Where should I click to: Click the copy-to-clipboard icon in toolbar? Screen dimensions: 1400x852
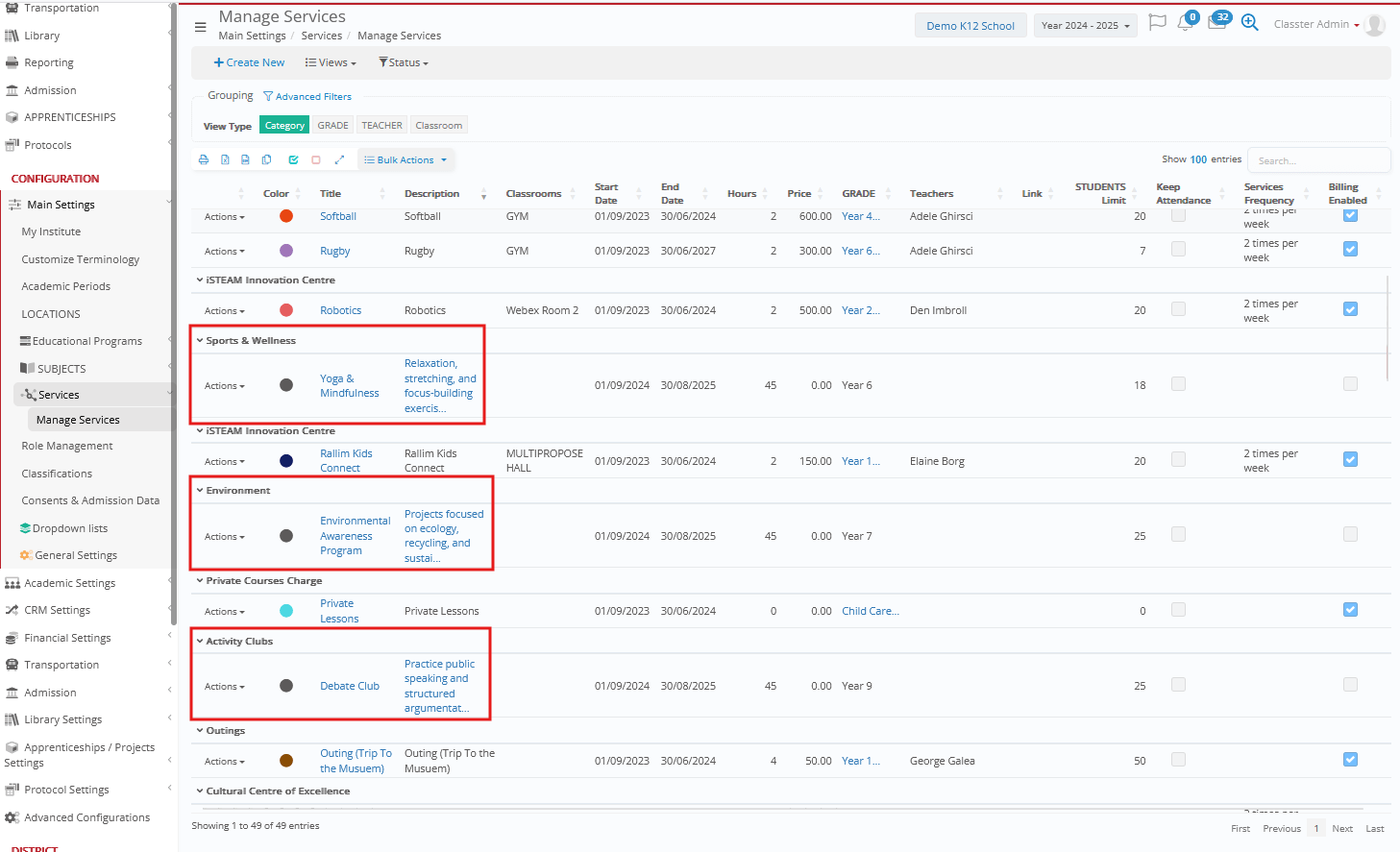pos(266,160)
